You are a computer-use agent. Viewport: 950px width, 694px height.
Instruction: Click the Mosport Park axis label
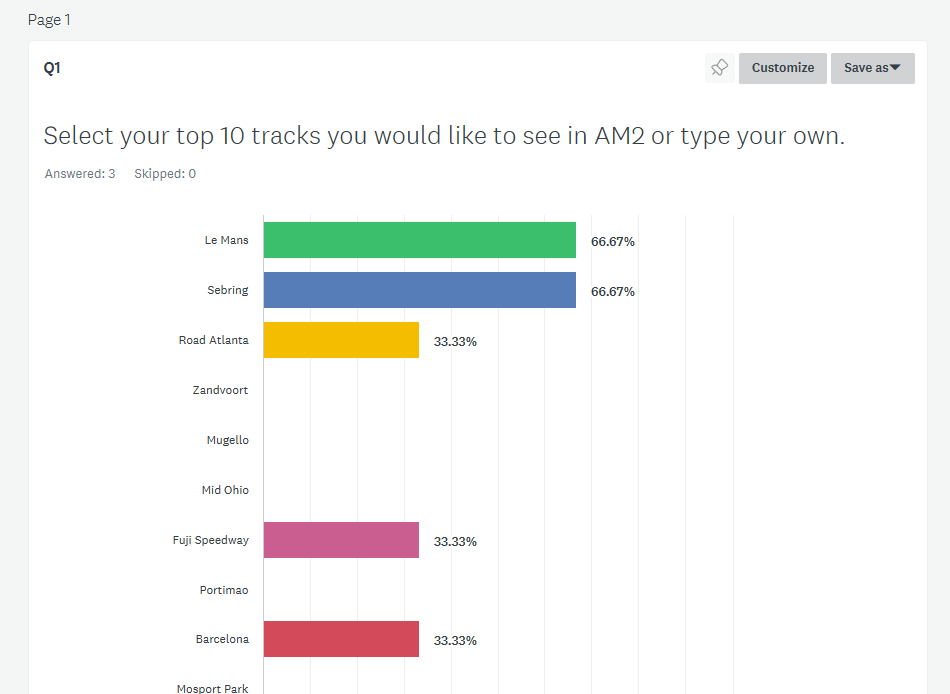[x=213, y=688]
